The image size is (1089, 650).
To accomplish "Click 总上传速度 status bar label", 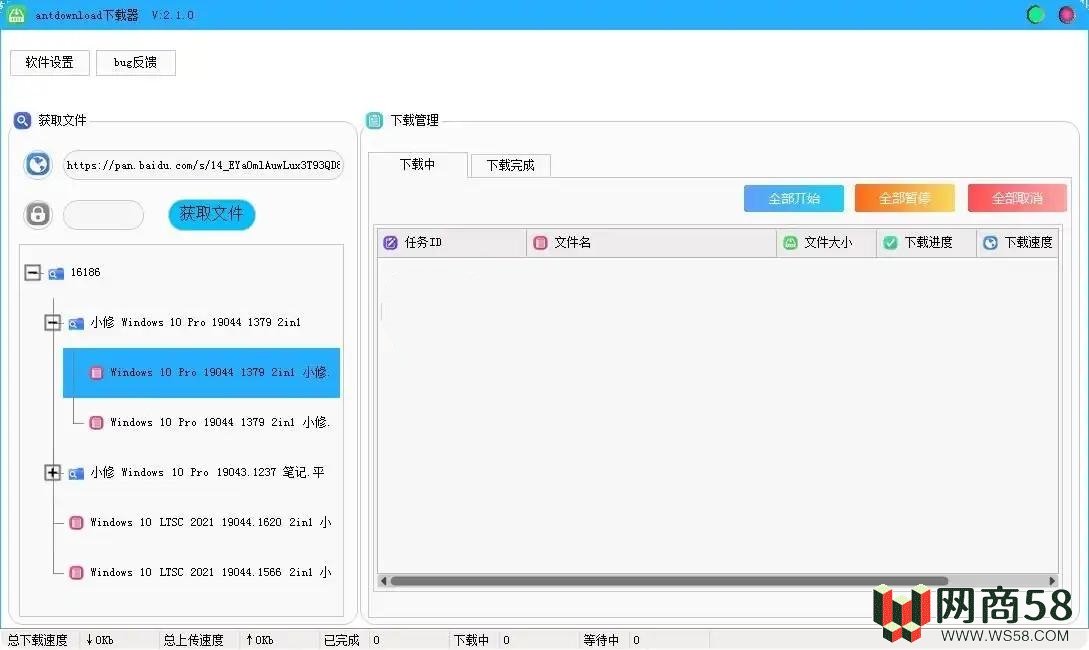I will point(193,640).
